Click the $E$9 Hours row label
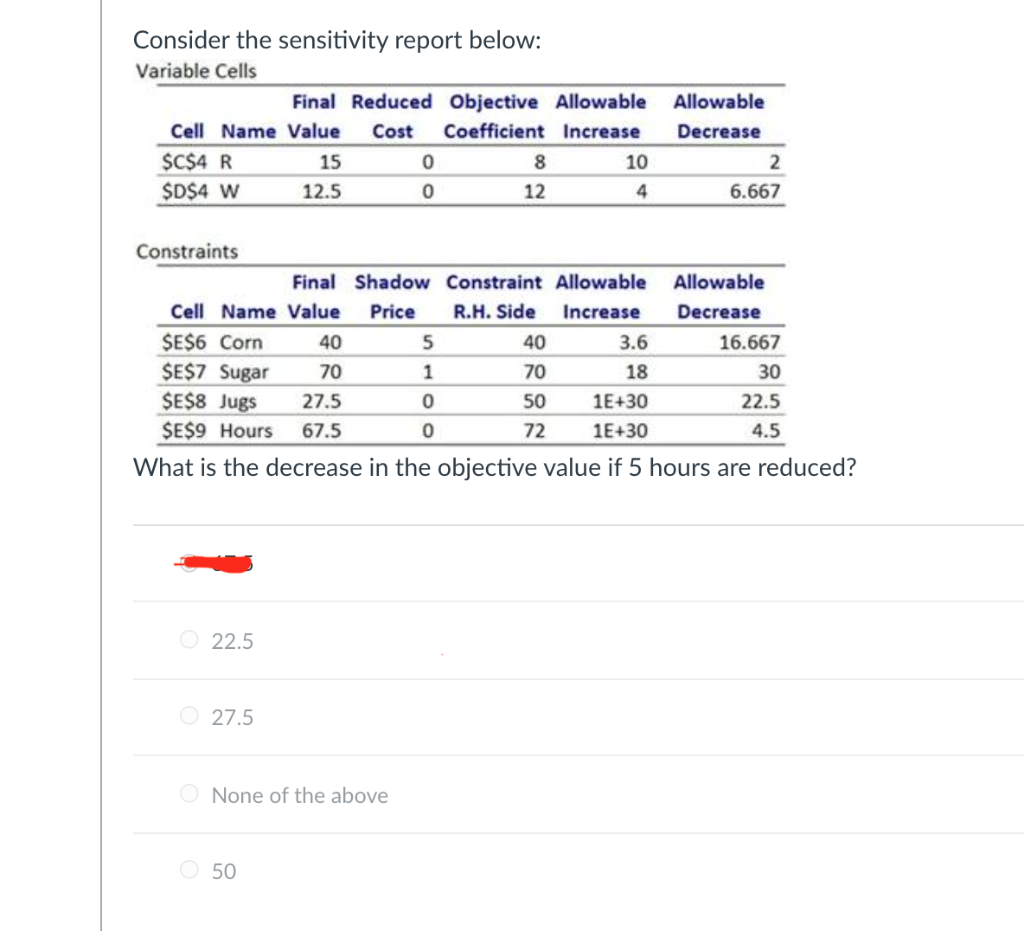Screen dimensions: 1024x931 coord(219,431)
